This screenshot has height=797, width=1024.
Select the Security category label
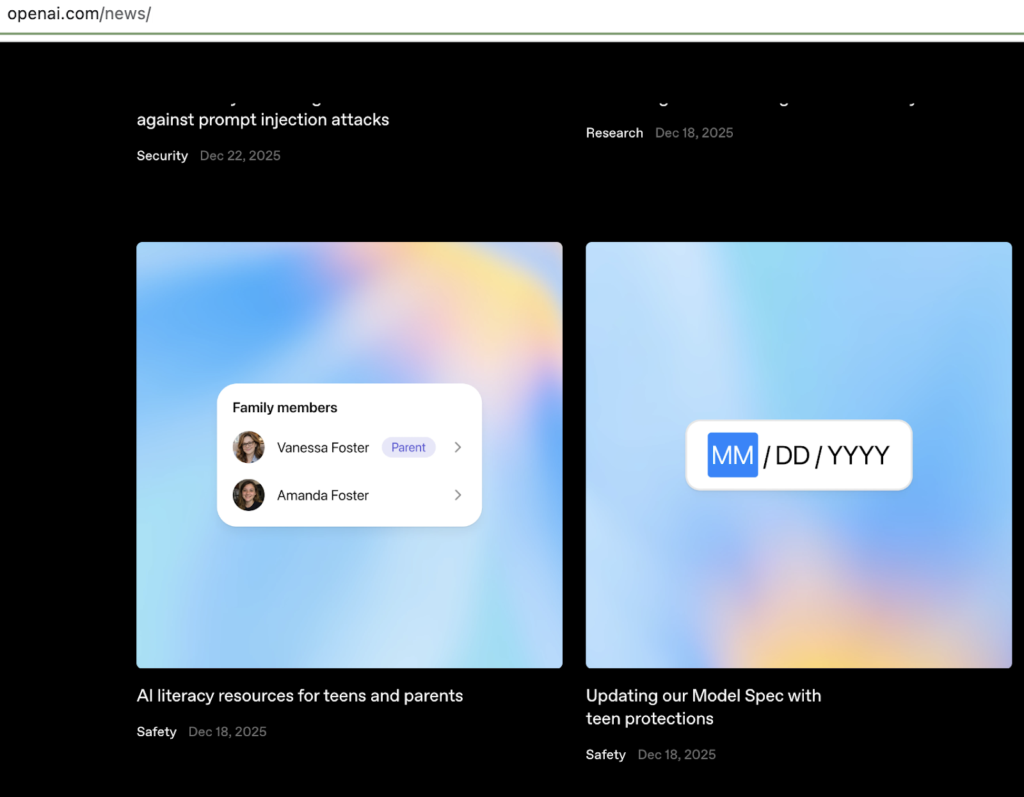coord(162,155)
